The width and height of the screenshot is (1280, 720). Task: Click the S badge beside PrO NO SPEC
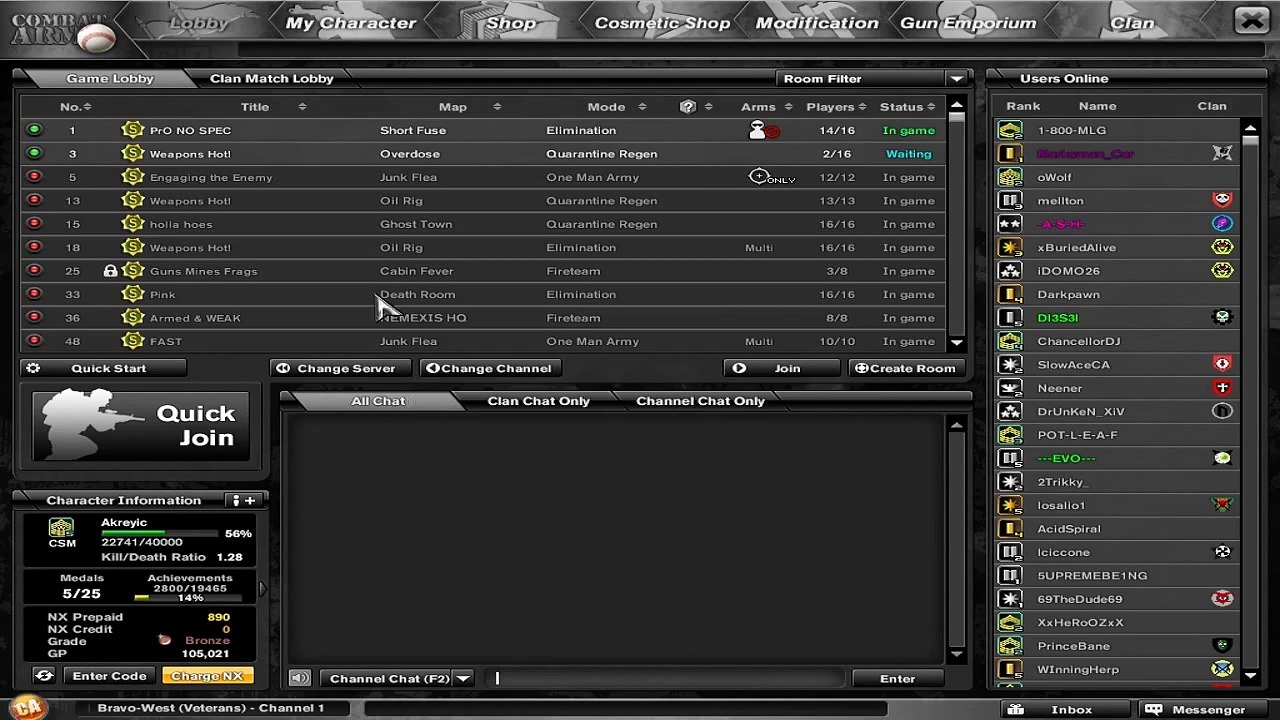133,130
